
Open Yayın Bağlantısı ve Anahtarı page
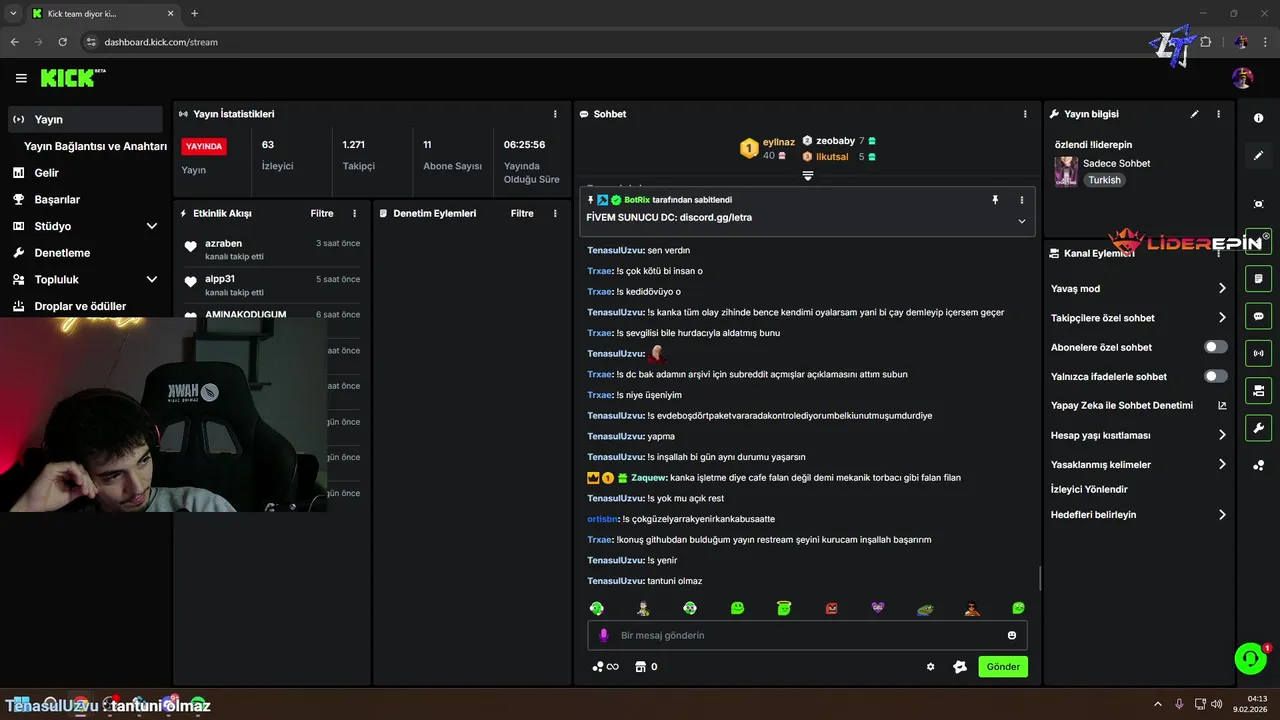[95, 146]
